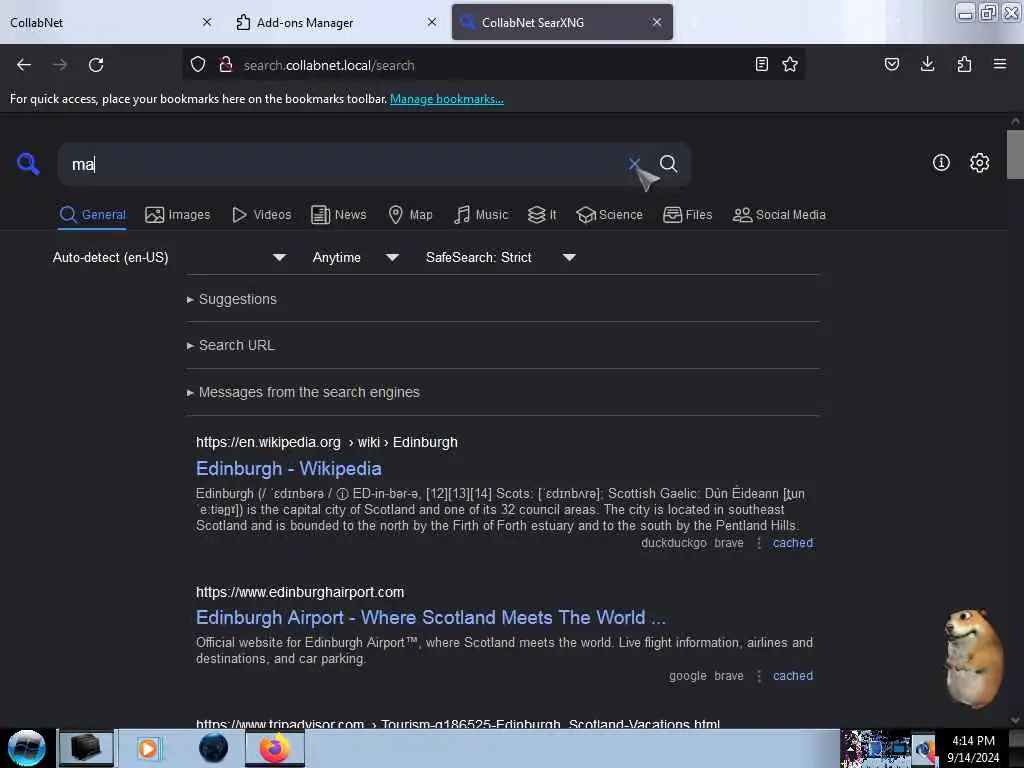Bookmark this page with the star
The height and width of the screenshot is (768, 1024).
point(790,64)
